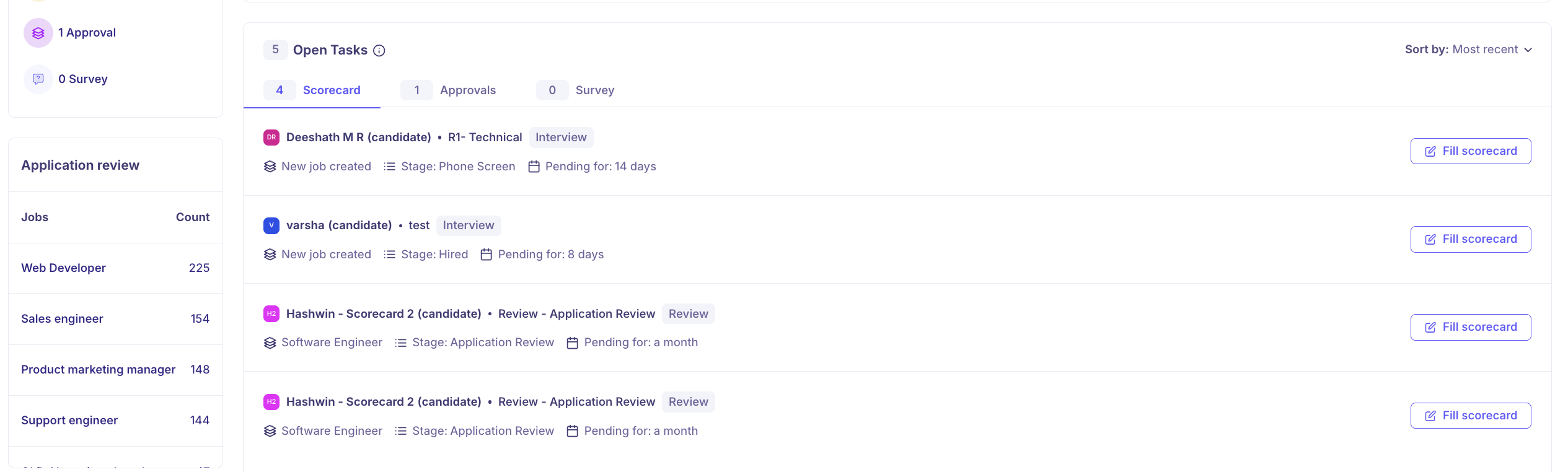This screenshot has width=1568, height=472.
Task: Click the Open Tasks info icon
Action: pyautogui.click(x=379, y=51)
